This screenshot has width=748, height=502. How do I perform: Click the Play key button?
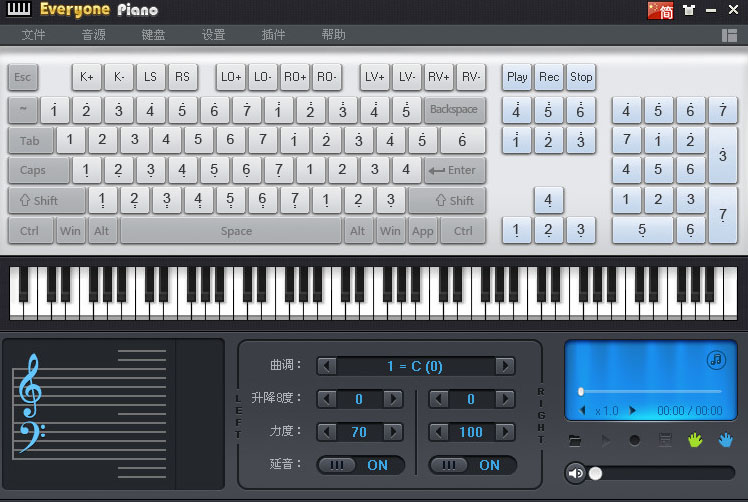[x=517, y=77]
